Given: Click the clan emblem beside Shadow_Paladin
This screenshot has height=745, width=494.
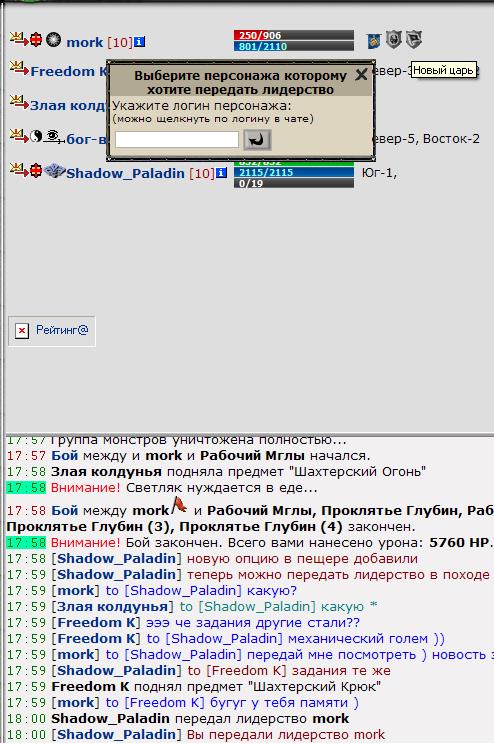Looking at the screenshot, I should tap(54, 170).
